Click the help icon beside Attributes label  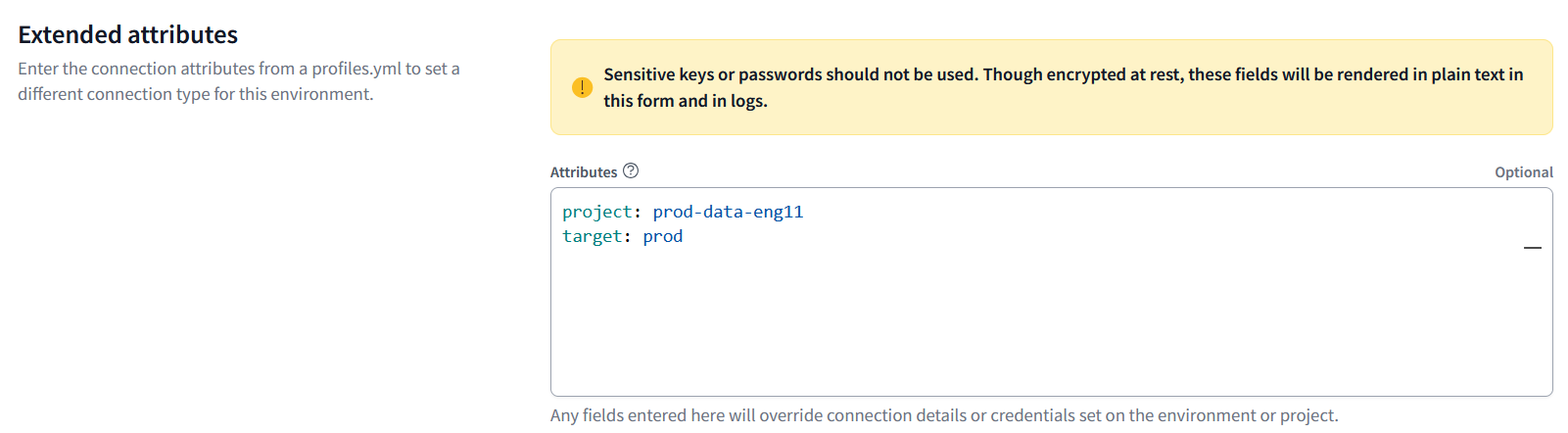point(631,170)
